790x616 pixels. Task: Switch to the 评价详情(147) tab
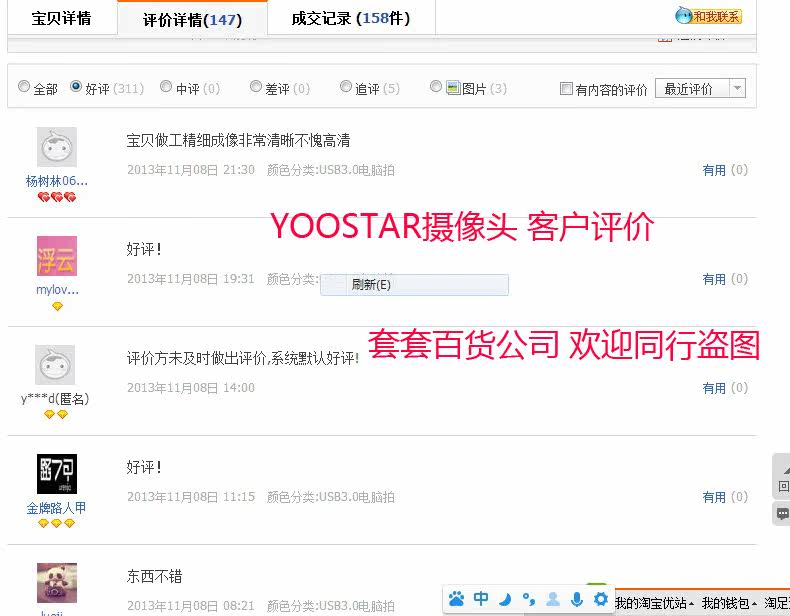click(192, 20)
